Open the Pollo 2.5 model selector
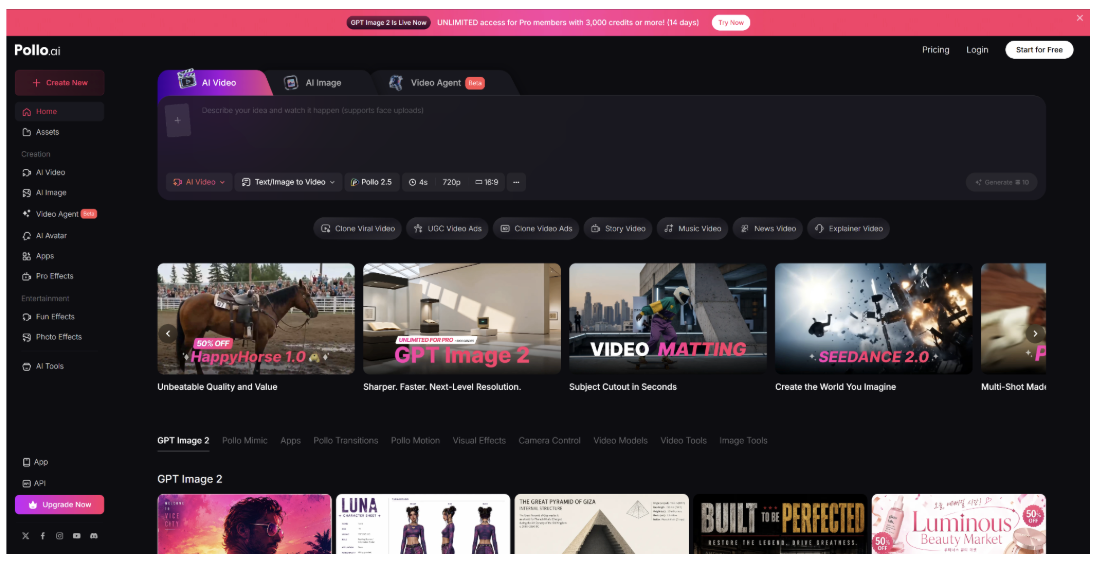 click(x=372, y=182)
